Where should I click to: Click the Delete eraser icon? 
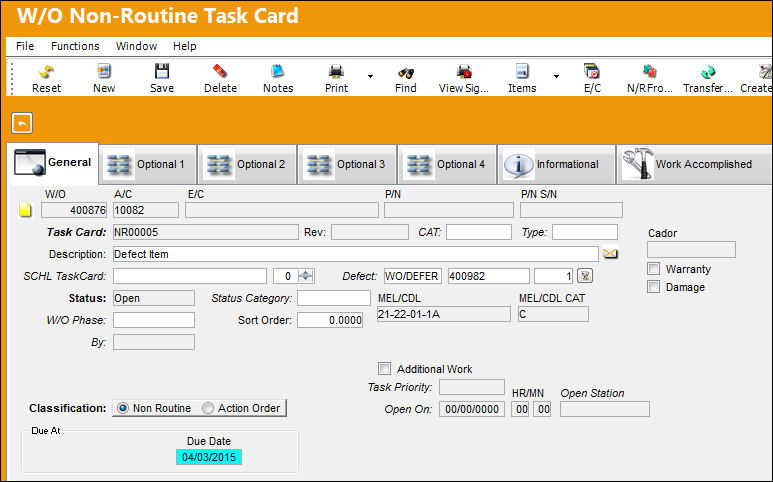point(219,72)
